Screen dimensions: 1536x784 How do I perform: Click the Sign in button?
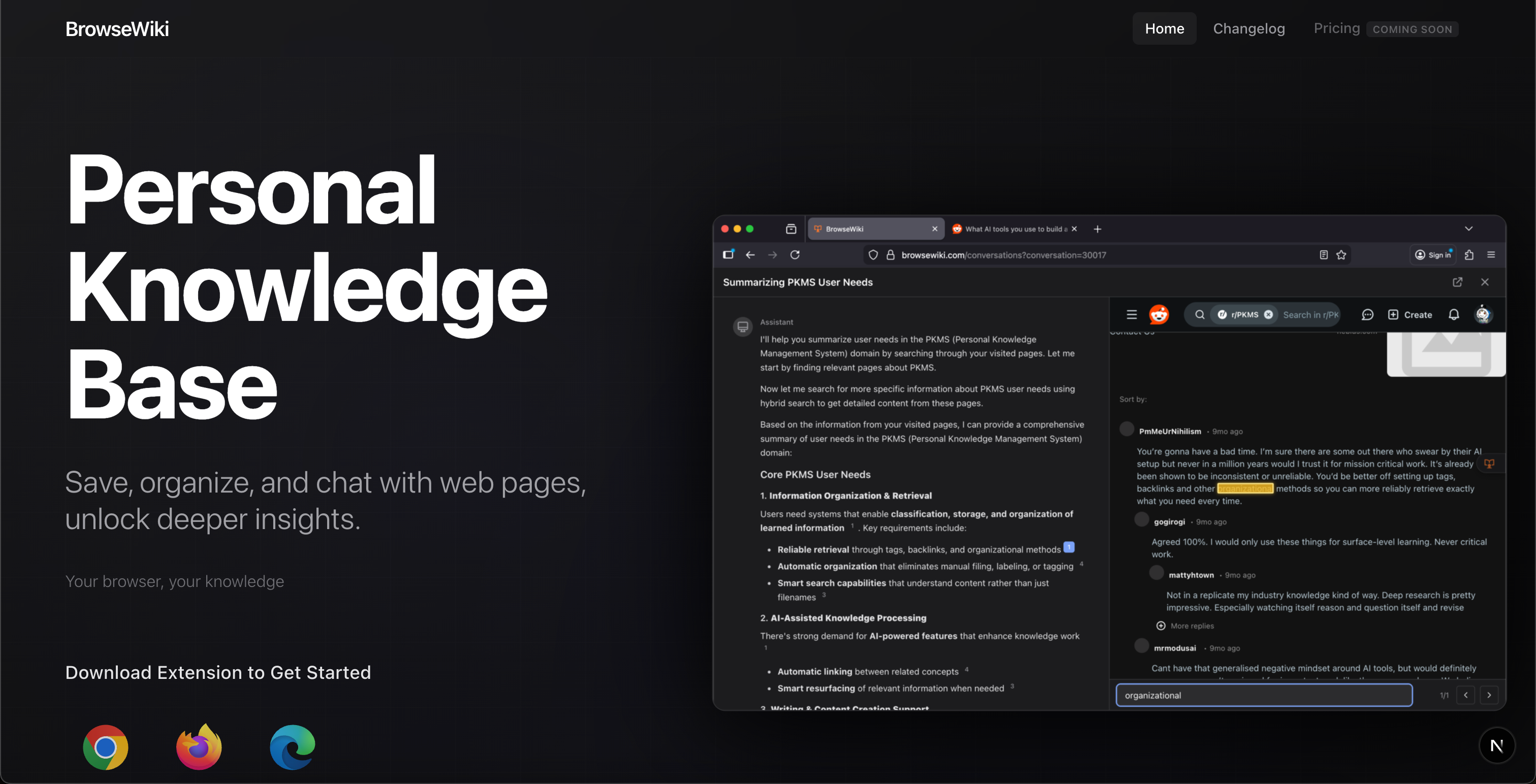pyautogui.click(x=1433, y=254)
